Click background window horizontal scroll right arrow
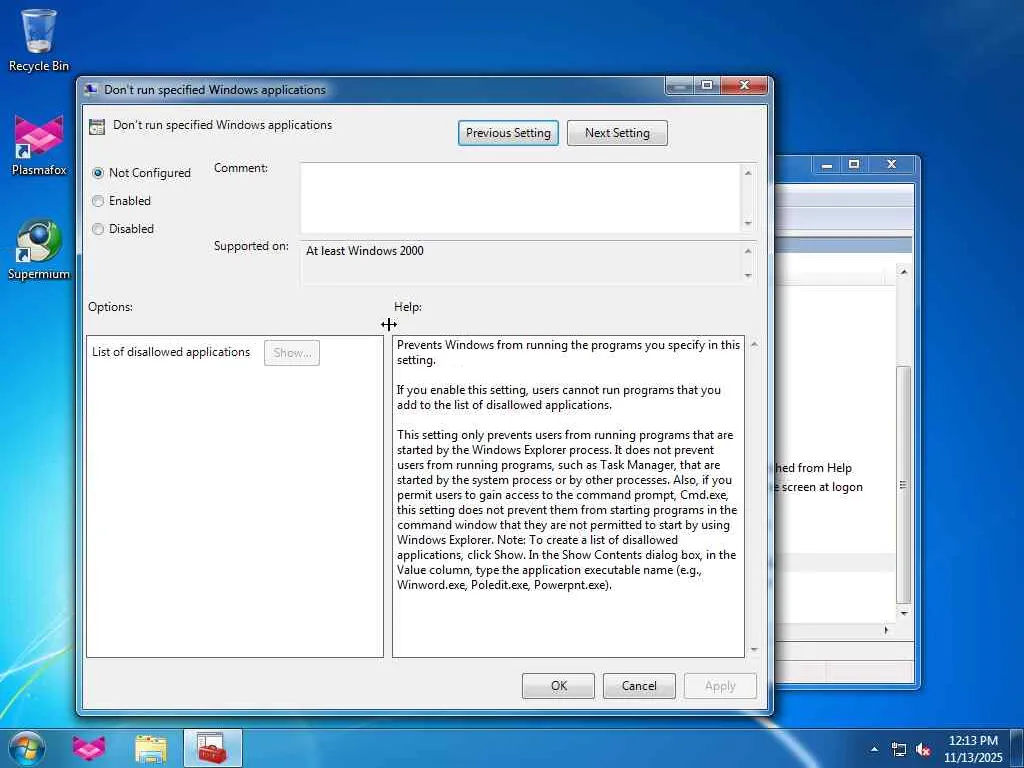 (x=886, y=630)
